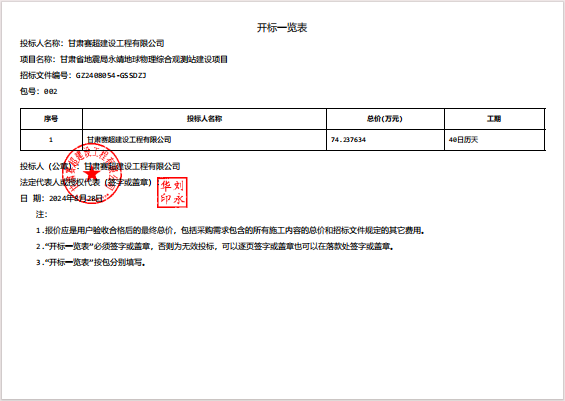The height and width of the screenshot is (401, 565).
Task: Click the project name line 项目名称
Action: (x=124, y=59)
